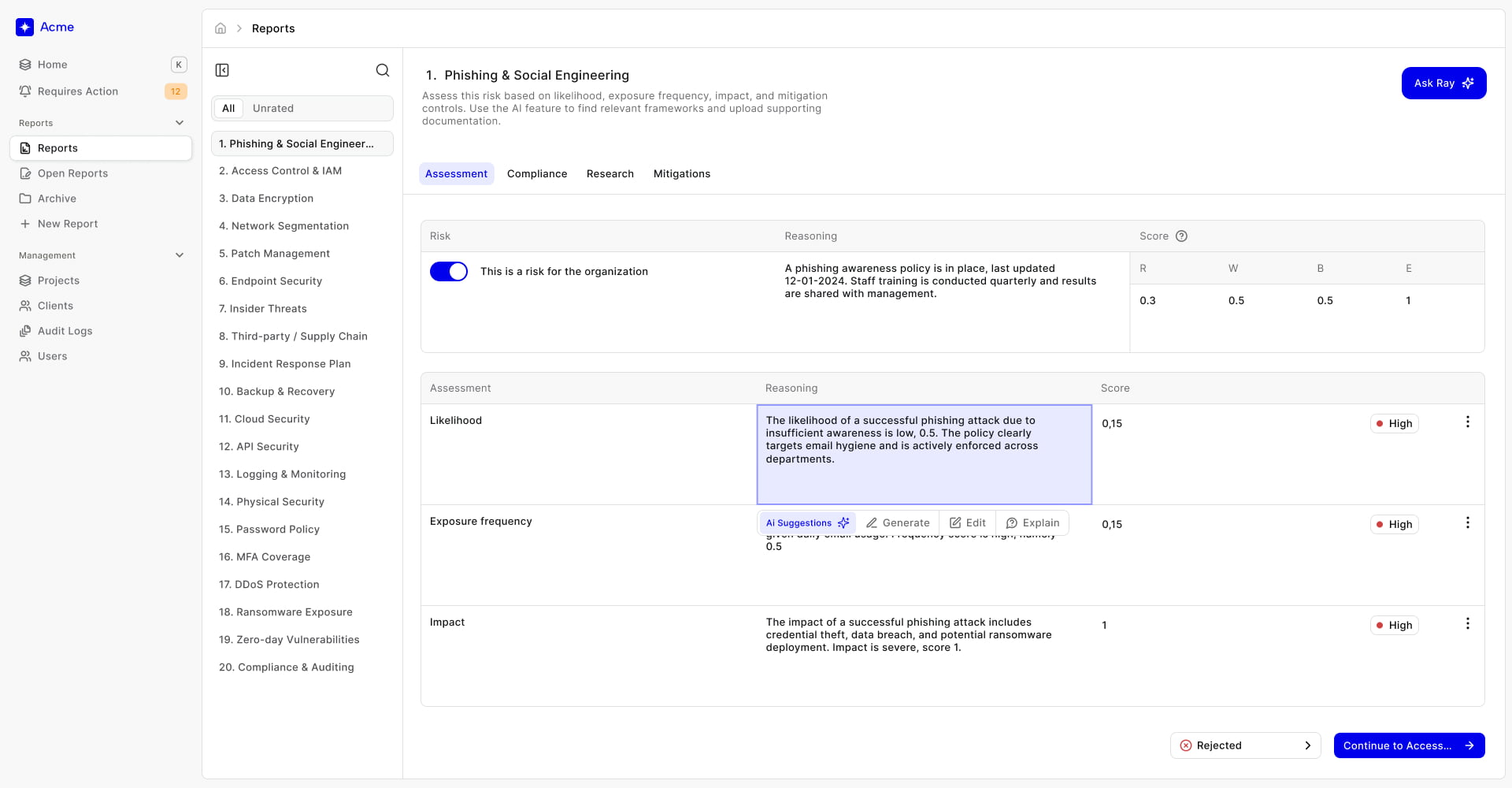Click the Projects stack icon
The height and width of the screenshot is (788, 1512).
click(25, 281)
